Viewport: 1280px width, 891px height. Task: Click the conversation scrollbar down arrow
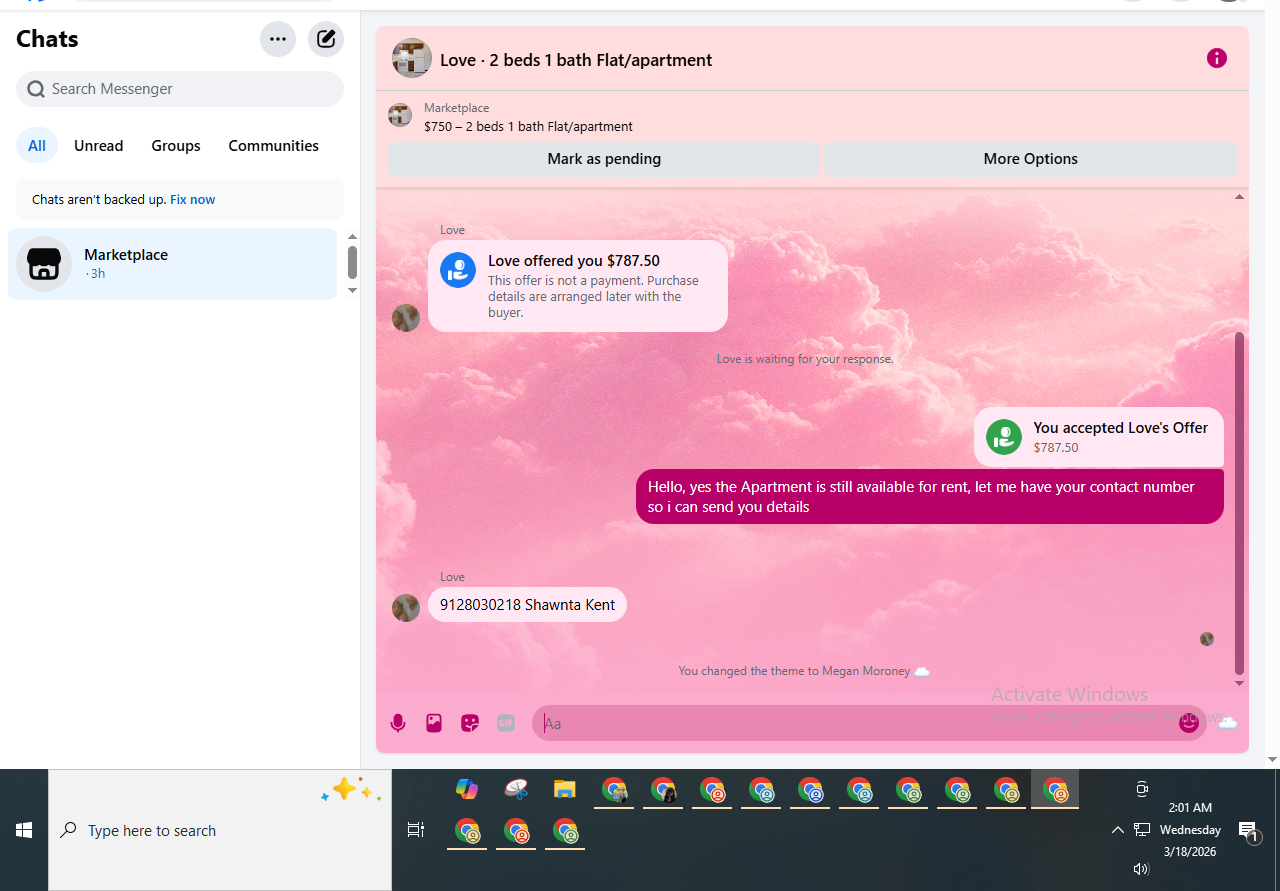pyautogui.click(x=1240, y=684)
